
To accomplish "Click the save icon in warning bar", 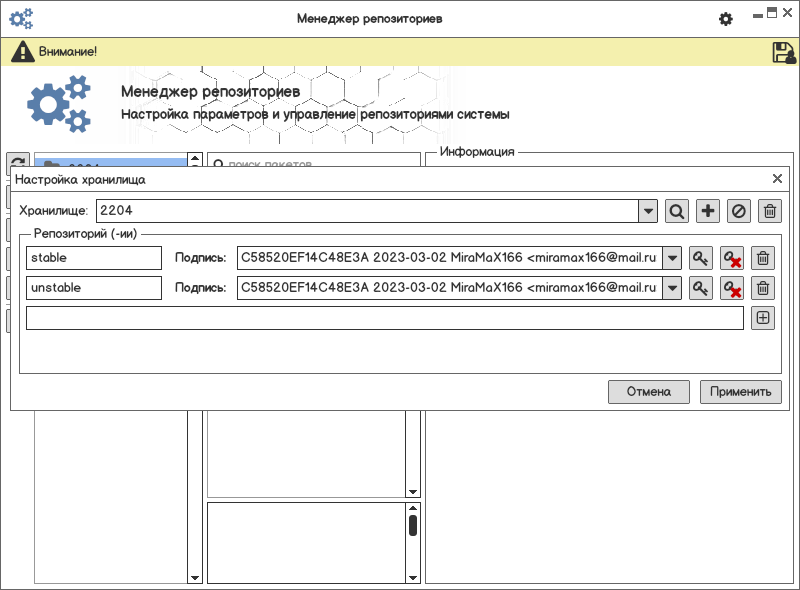I will click(783, 52).
